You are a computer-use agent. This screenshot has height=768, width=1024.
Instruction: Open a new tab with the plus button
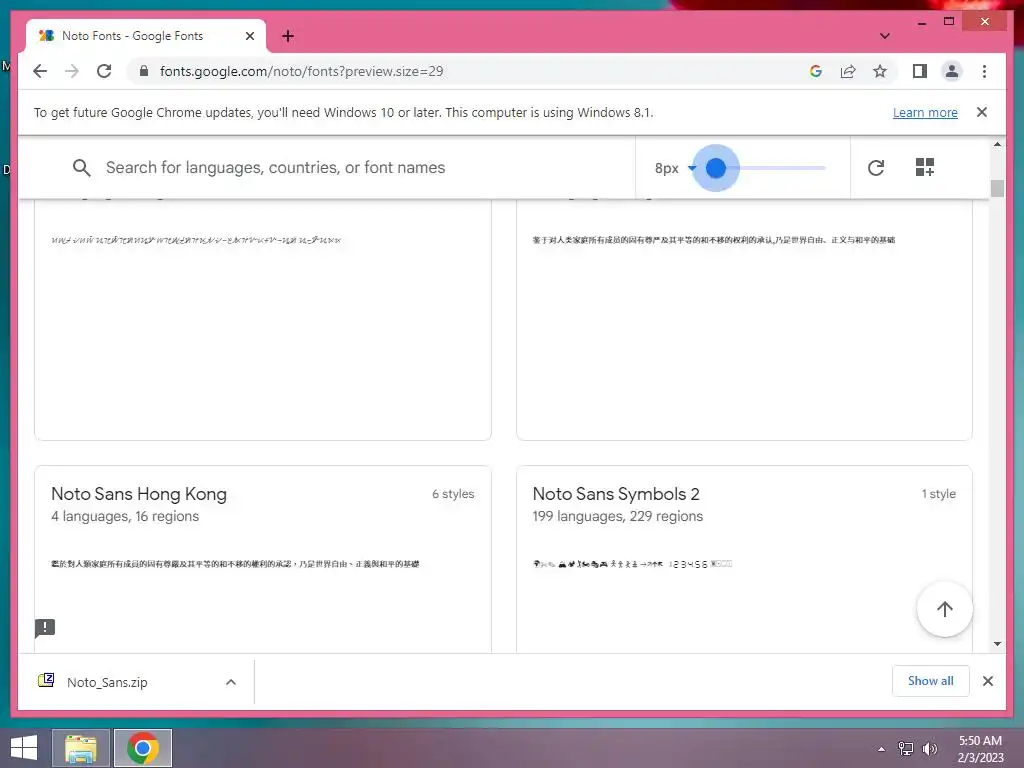tap(288, 36)
